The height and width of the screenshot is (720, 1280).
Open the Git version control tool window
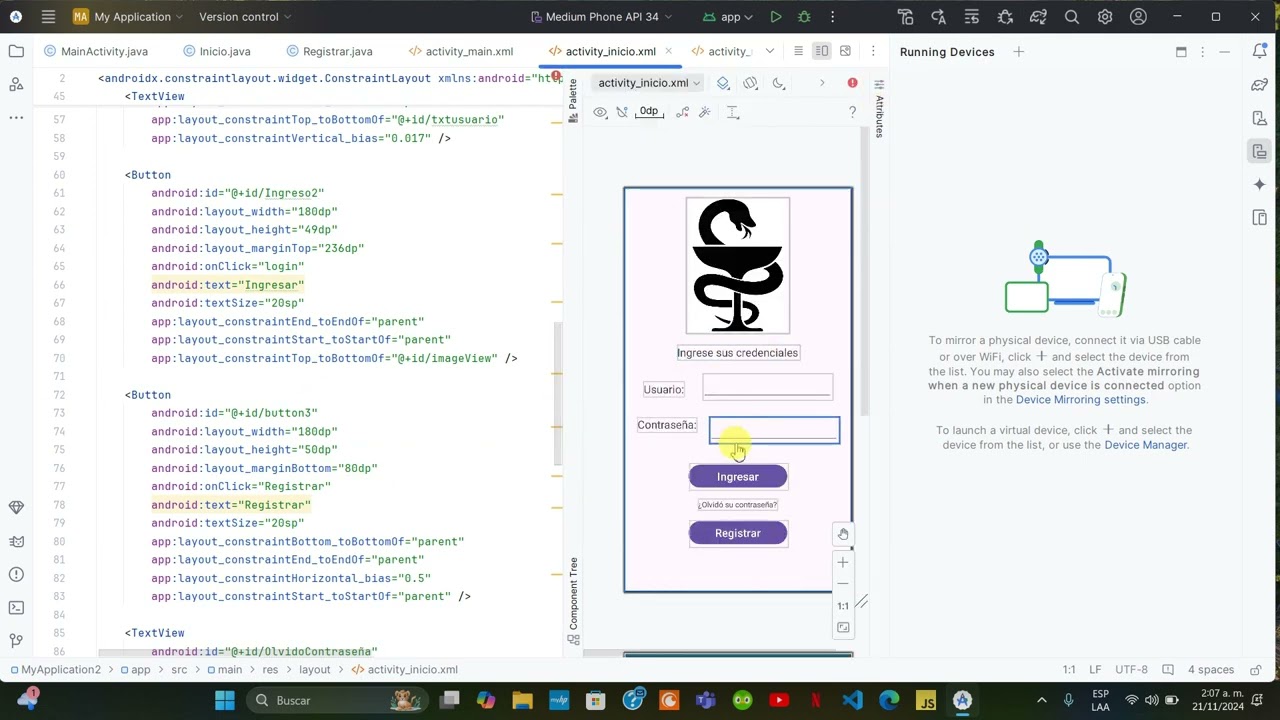(16, 640)
